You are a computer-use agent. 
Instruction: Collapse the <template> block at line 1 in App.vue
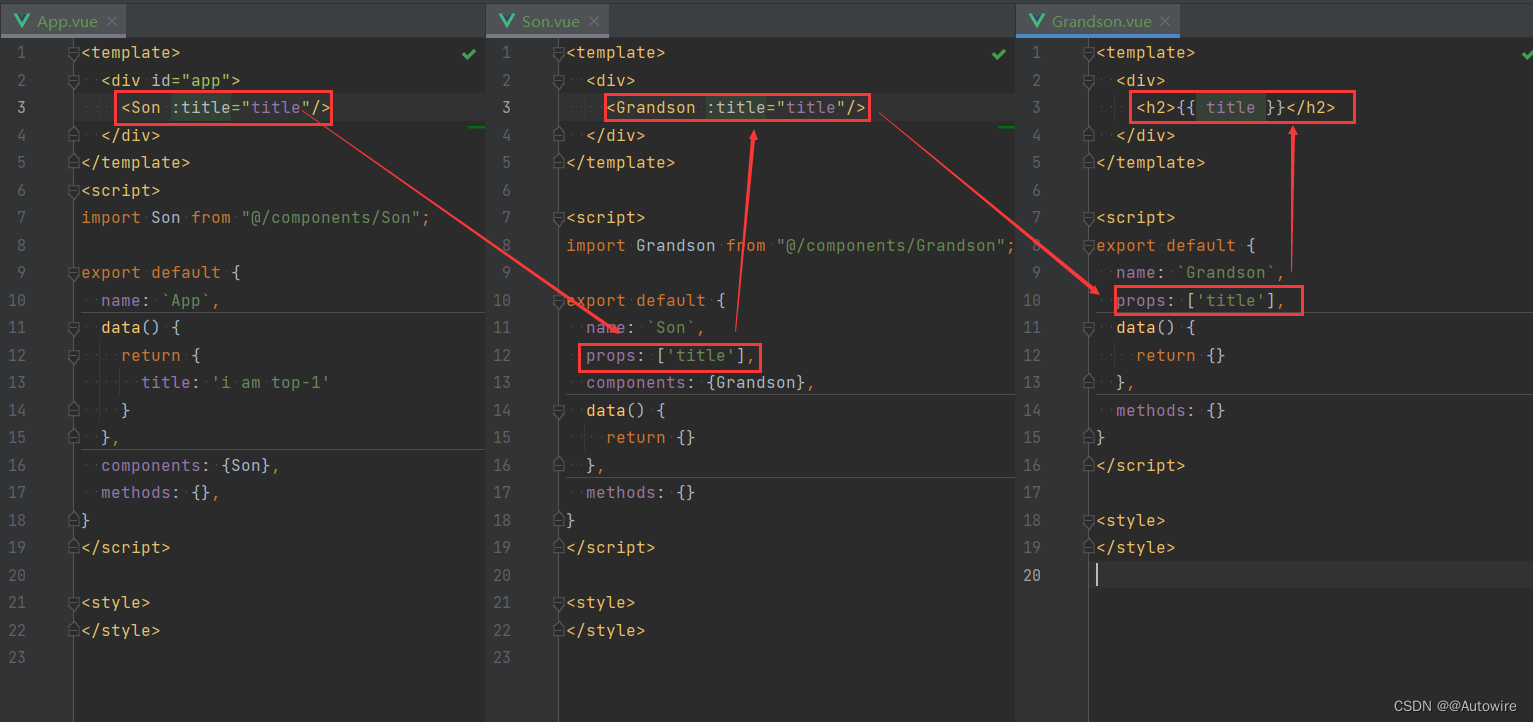pyautogui.click(x=73, y=53)
